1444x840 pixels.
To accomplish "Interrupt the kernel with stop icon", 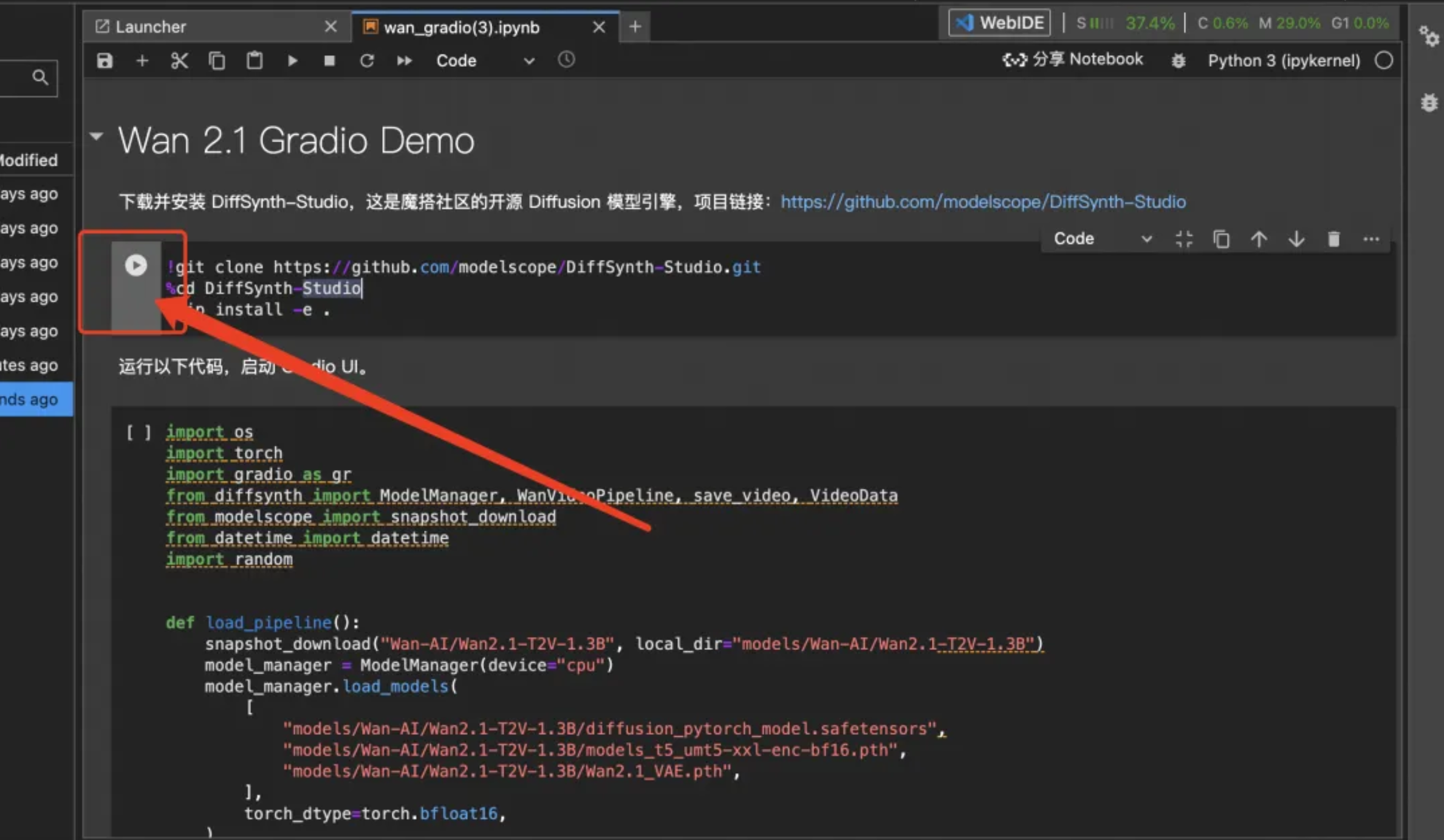I will point(329,61).
